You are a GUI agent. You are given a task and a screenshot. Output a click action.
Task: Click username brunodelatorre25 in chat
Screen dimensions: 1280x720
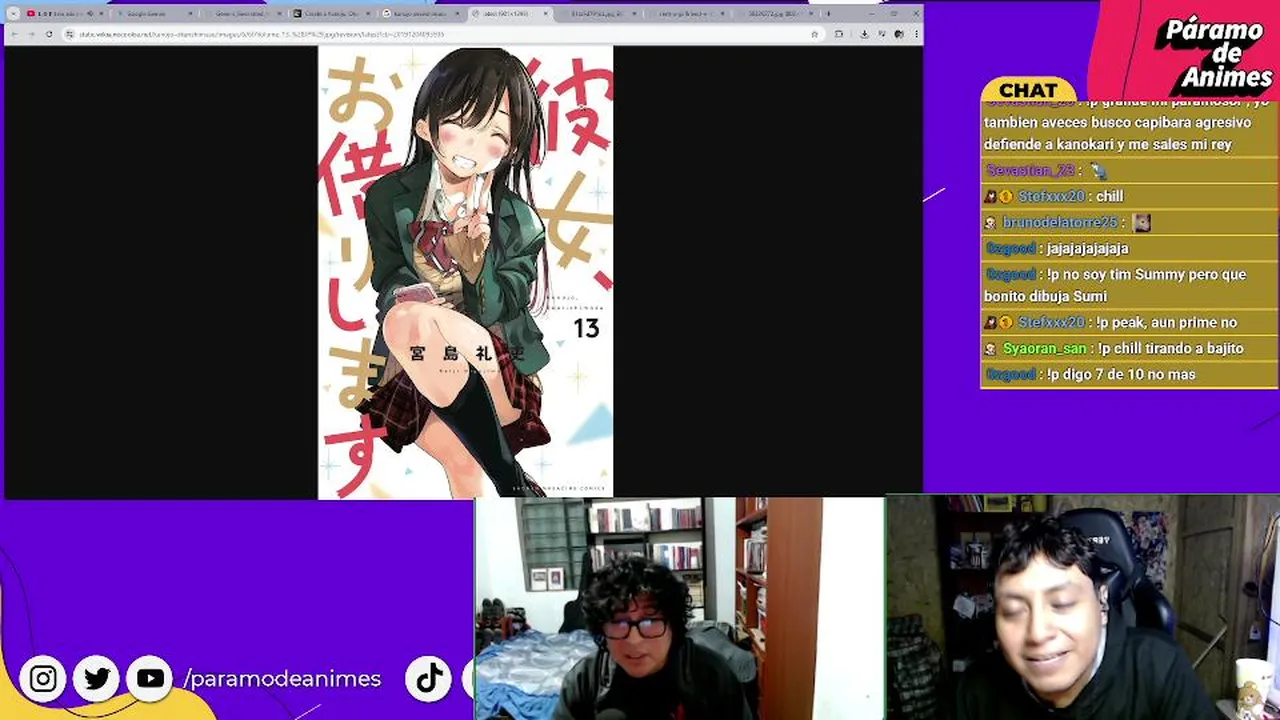[x=1059, y=222]
